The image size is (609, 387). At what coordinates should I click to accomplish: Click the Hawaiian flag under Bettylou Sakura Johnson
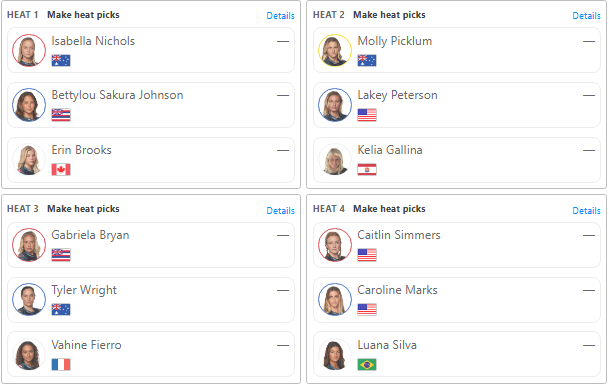click(61, 115)
